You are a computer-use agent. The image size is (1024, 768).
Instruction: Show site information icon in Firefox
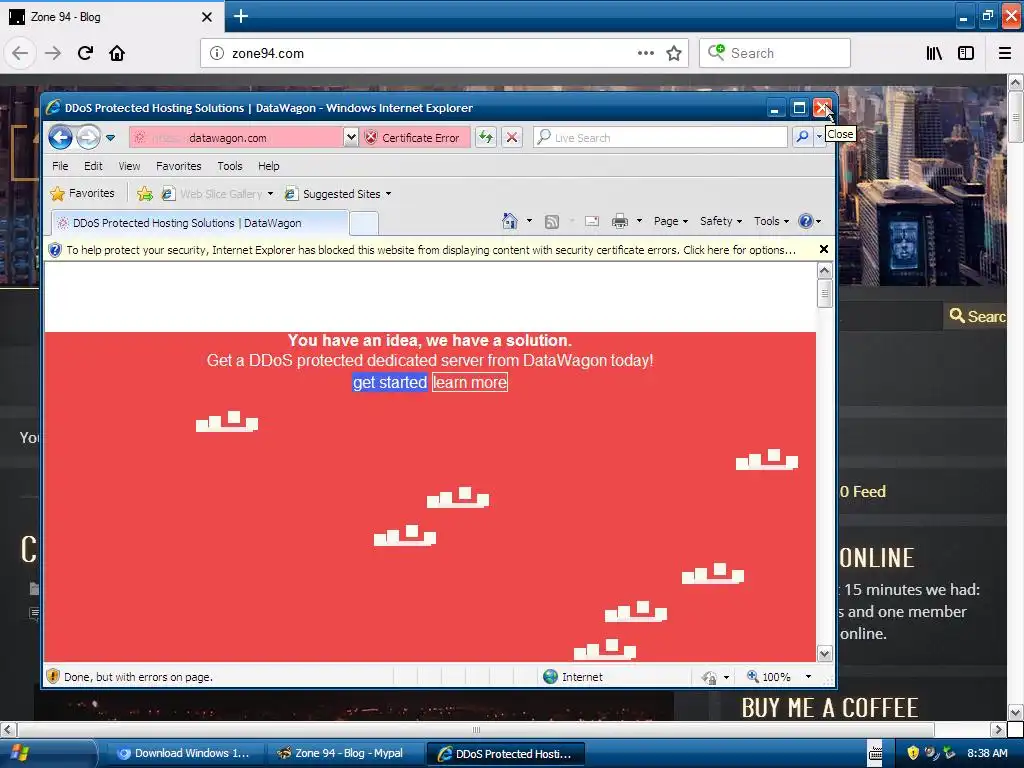pos(217,54)
